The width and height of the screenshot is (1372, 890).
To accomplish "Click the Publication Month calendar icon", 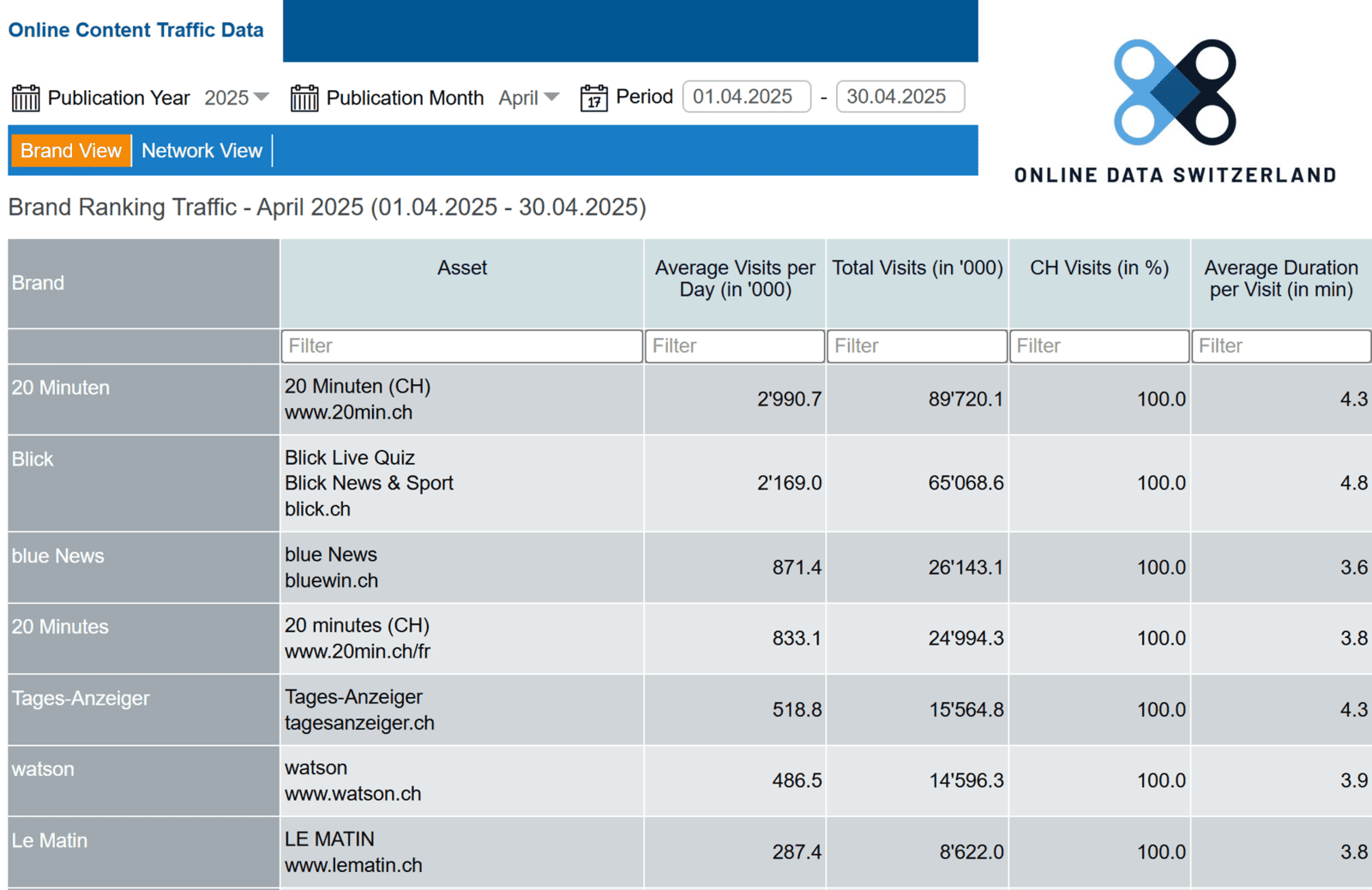I will (x=304, y=98).
